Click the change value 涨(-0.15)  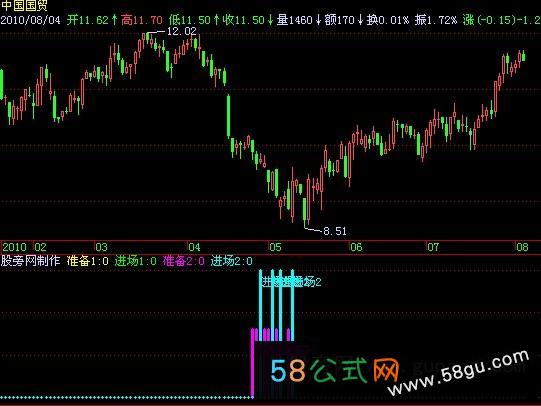(x=489, y=20)
